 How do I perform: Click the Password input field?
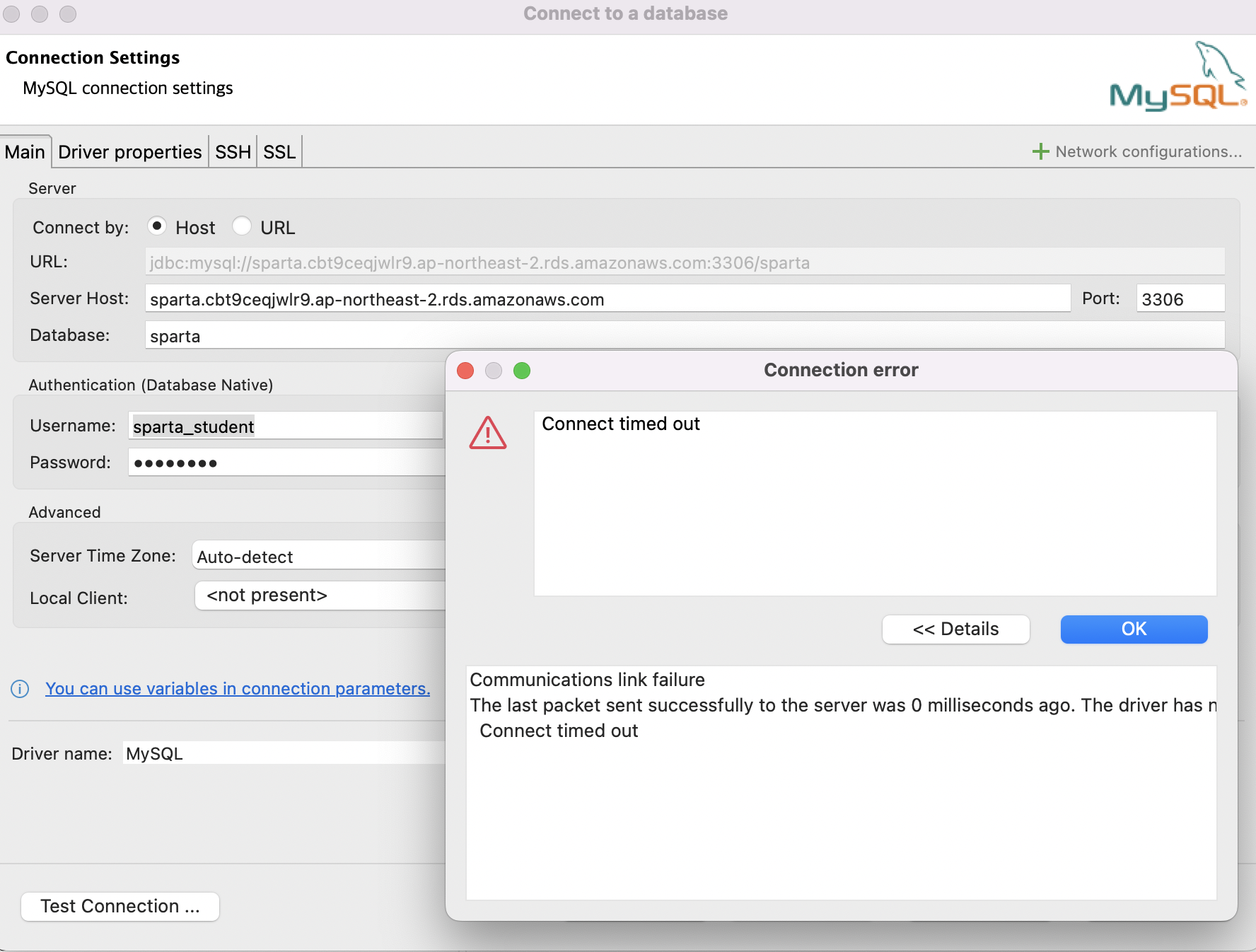(x=286, y=463)
